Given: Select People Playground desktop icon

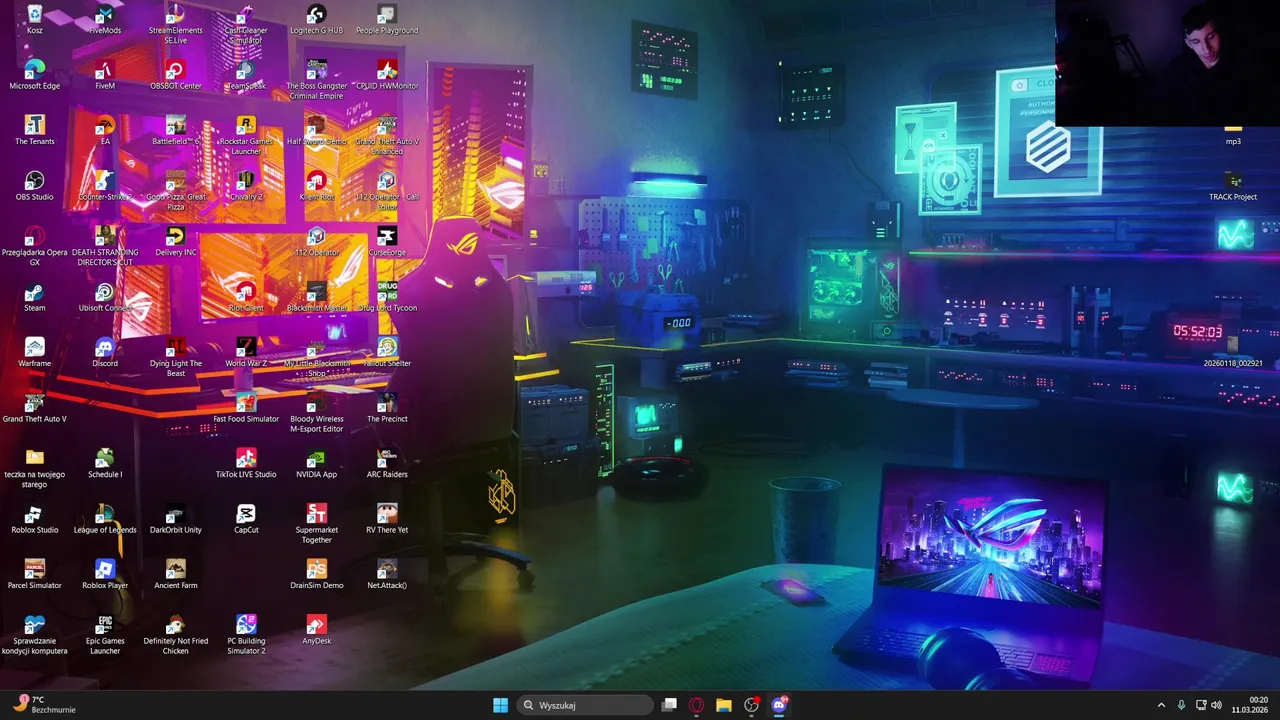Looking at the screenshot, I should click(387, 20).
